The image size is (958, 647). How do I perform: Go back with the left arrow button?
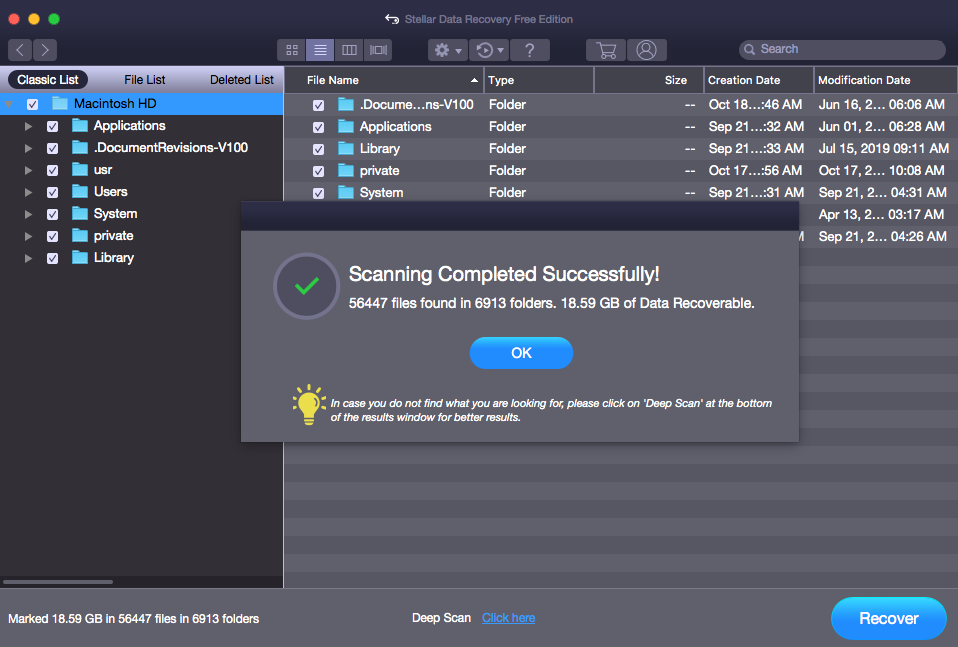coord(20,50)
